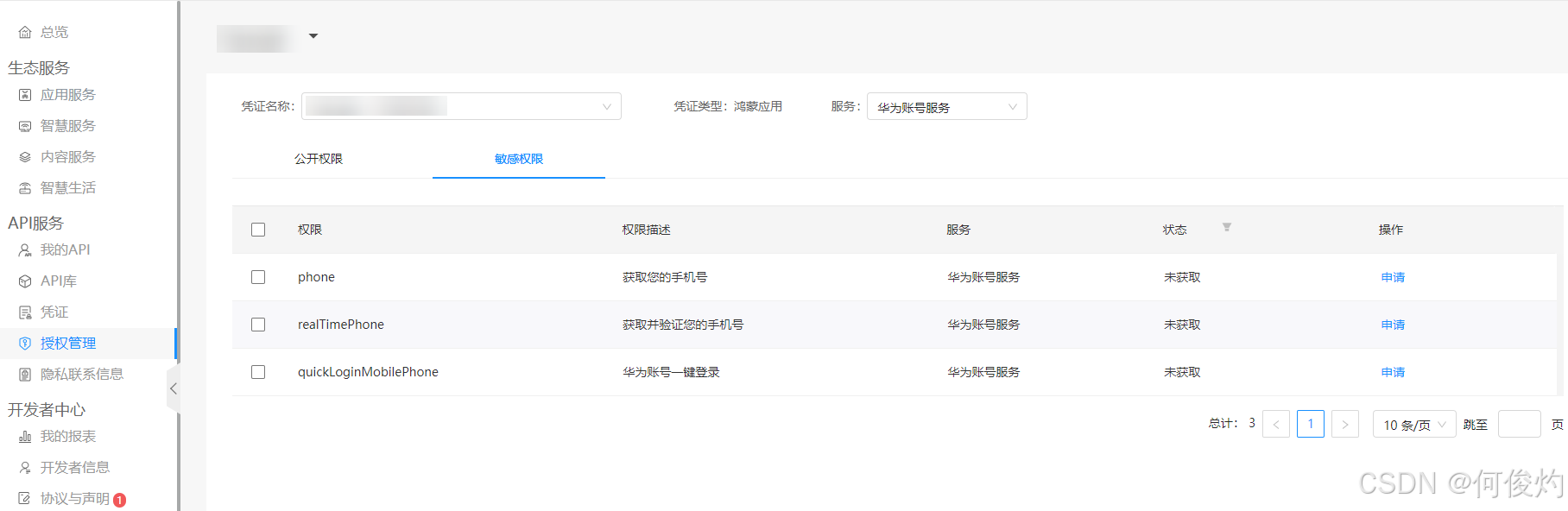Click the 智慧服务 sidebar icon
The width and height of the screenshot is (1568, 511).
25,126
